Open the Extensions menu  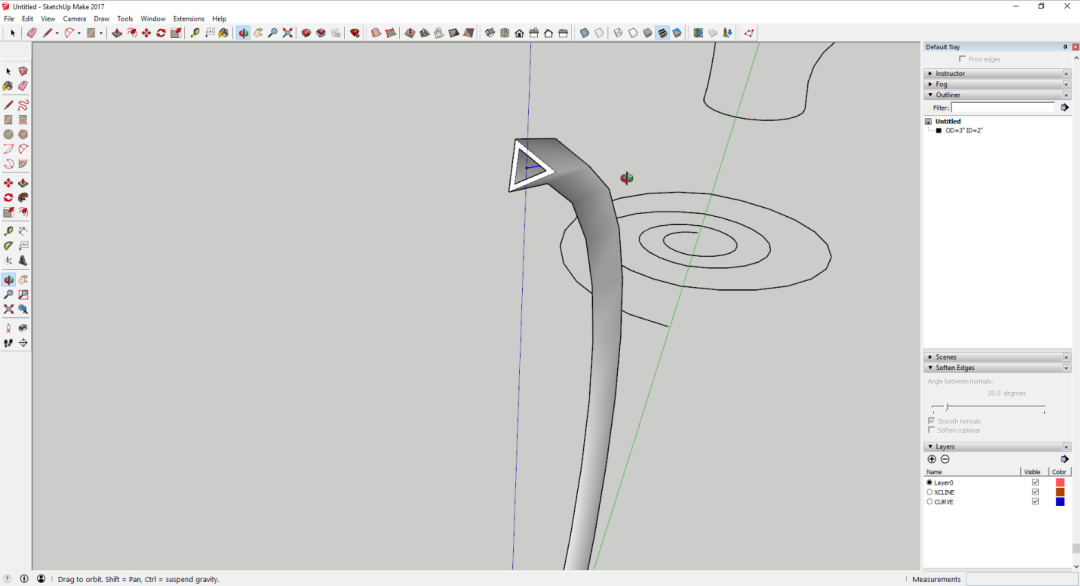188,19
